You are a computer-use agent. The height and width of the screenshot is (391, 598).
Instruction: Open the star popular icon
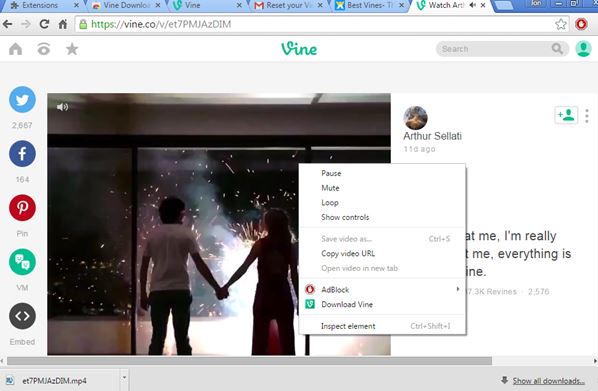pos(72,49)
